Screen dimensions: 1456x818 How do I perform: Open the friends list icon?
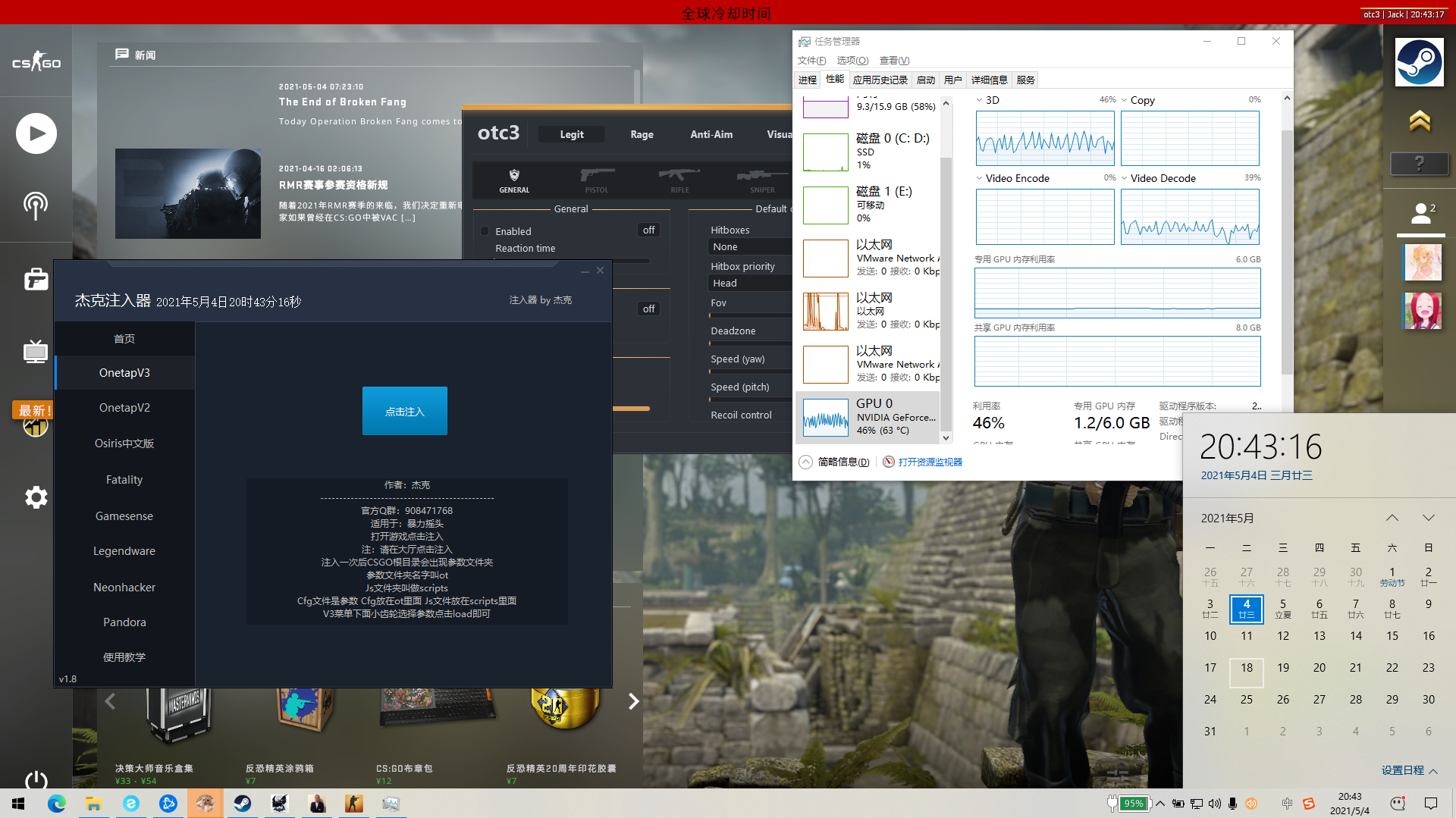pos(1421,214)
